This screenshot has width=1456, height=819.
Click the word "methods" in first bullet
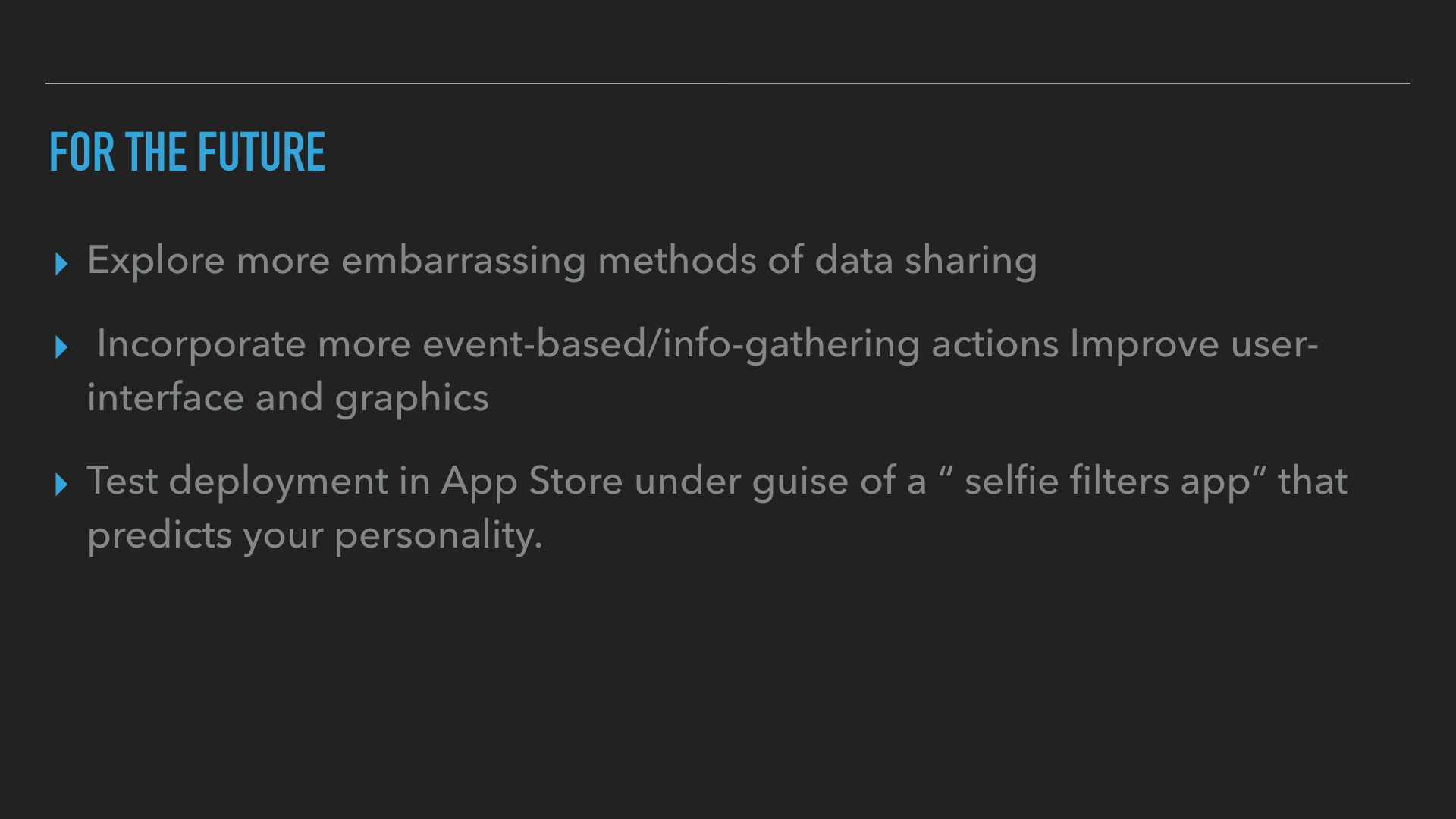(676, 261)
